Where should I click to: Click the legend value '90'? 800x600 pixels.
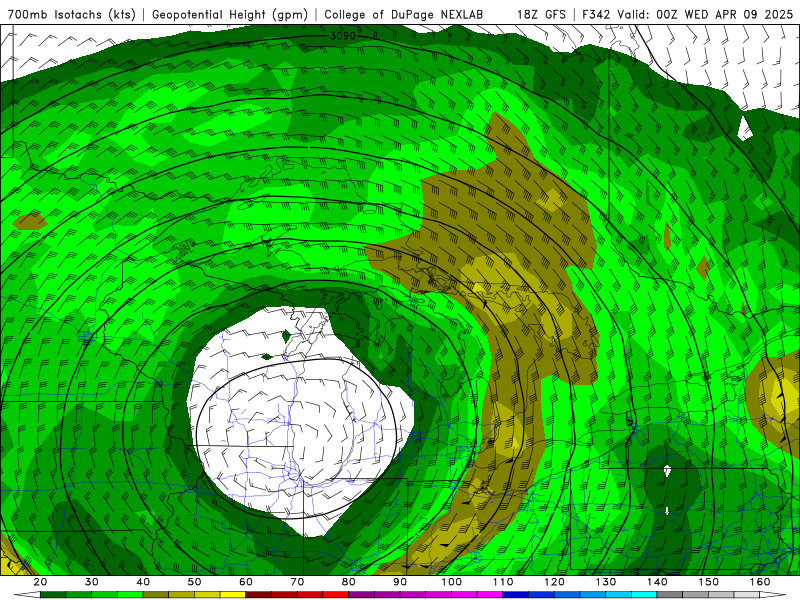400,582
